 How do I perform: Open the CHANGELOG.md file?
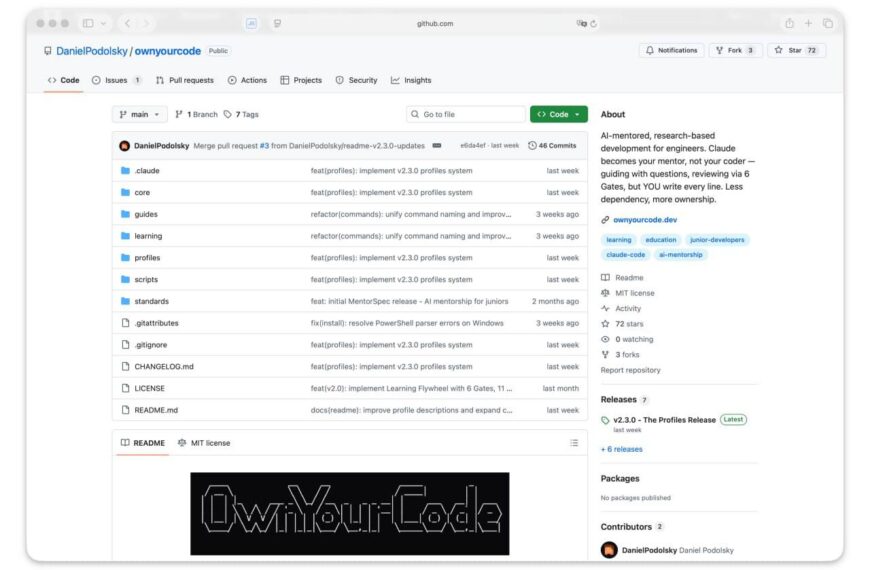click(164, 366)
